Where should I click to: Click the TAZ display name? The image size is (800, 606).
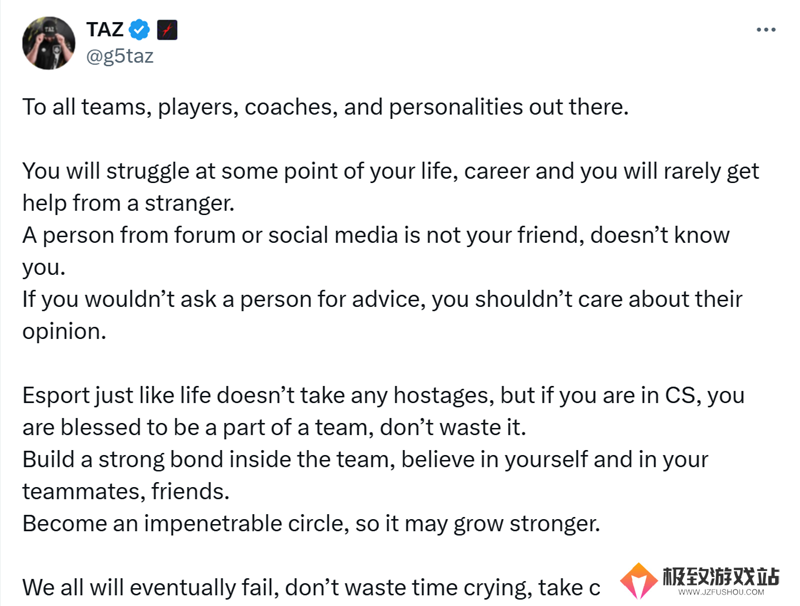click(105, 30)
